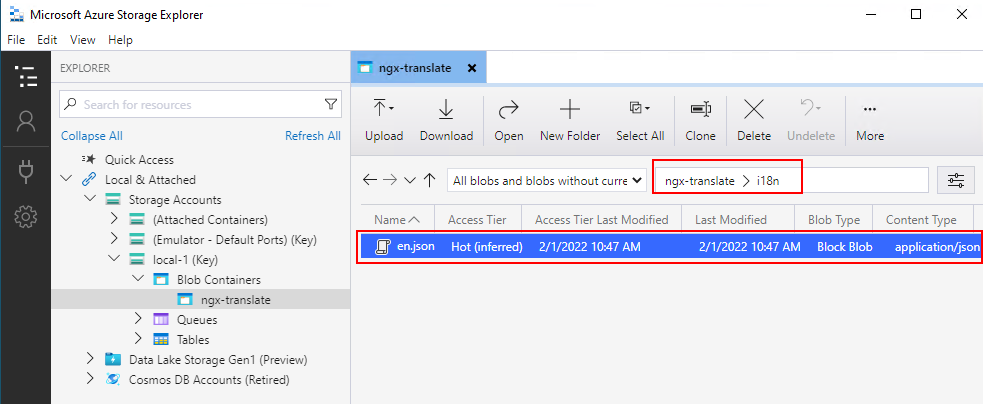The width and height of the screenshot is (983, 404).
Task: Sort by the Access Tier column header
Action: [476, 220]
